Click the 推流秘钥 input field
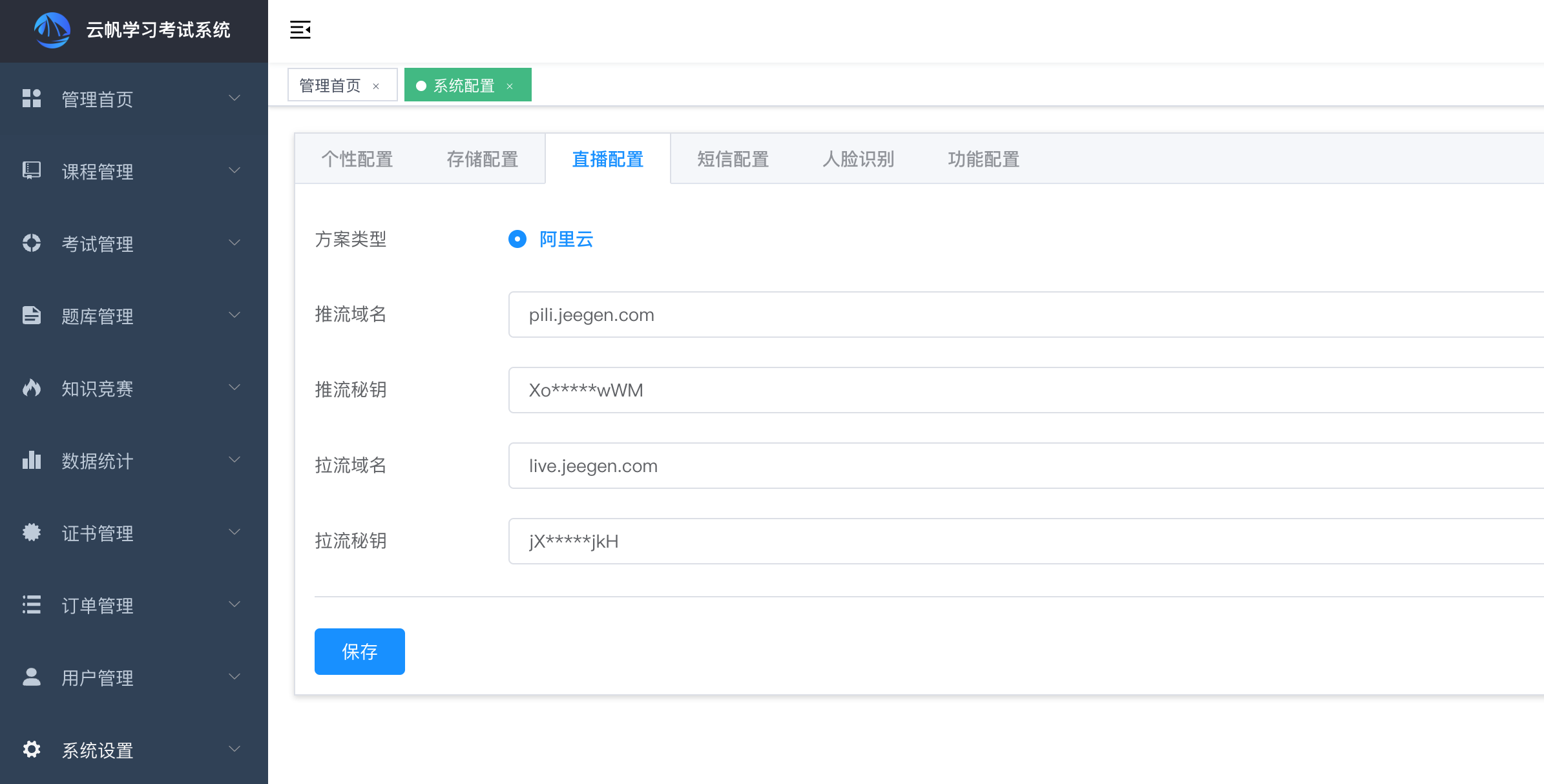The width and height of the screenshot is (1544, 784). [x=1026, y=390]
